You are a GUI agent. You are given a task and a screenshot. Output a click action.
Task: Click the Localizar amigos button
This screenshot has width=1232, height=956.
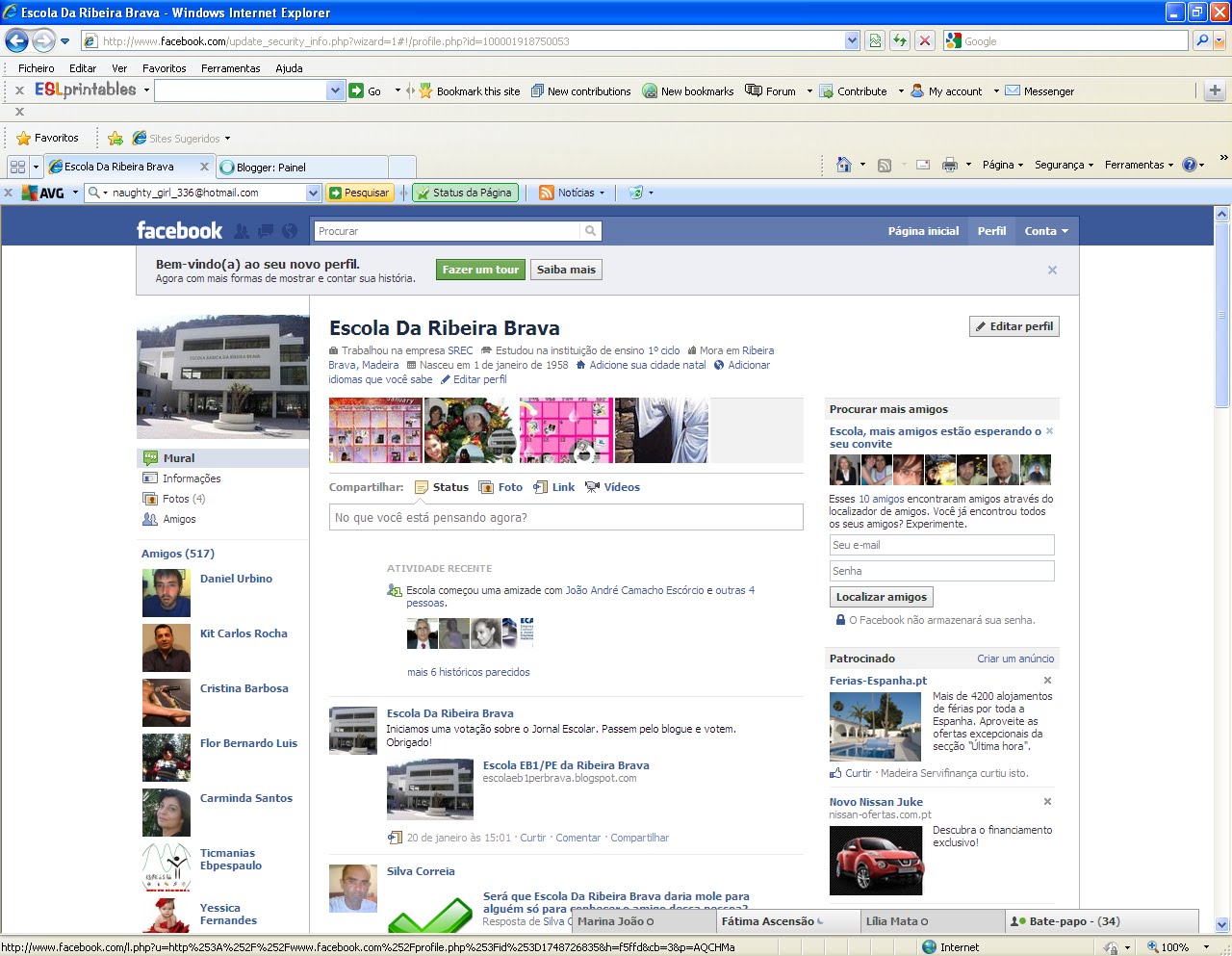tap(881, 597)
